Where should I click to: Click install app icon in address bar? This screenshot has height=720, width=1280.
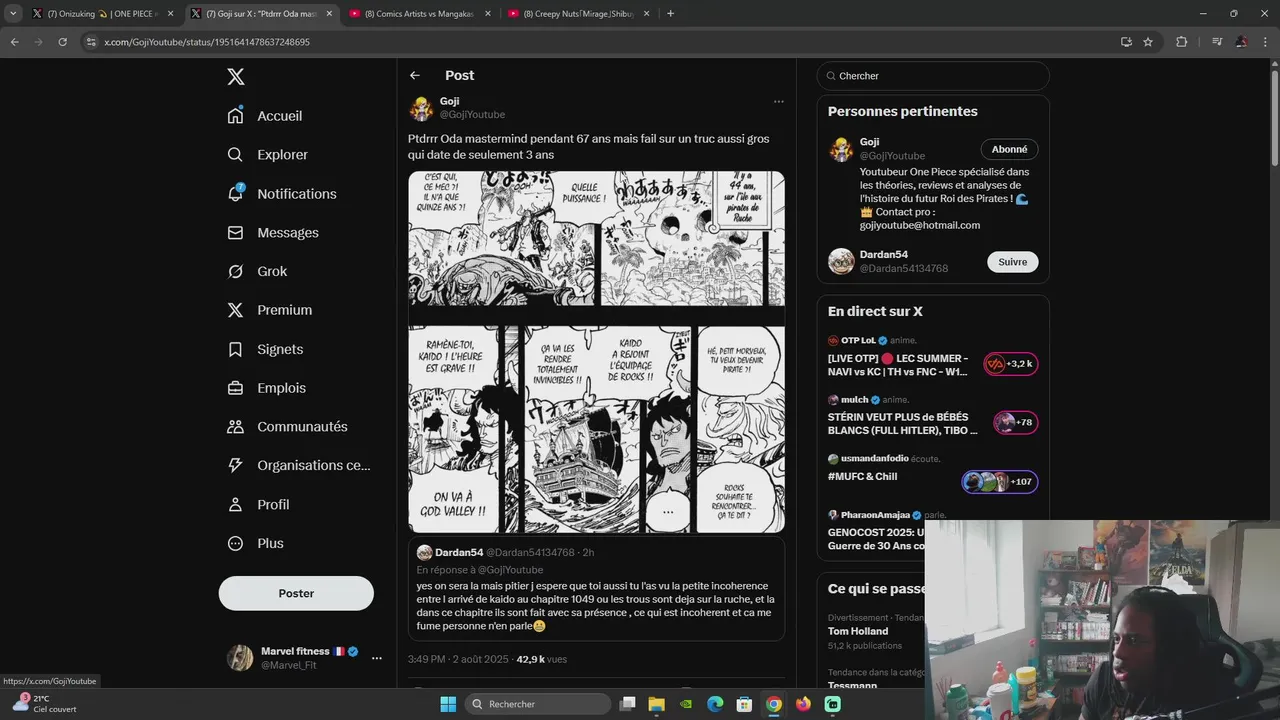[x=1126, y=42]
